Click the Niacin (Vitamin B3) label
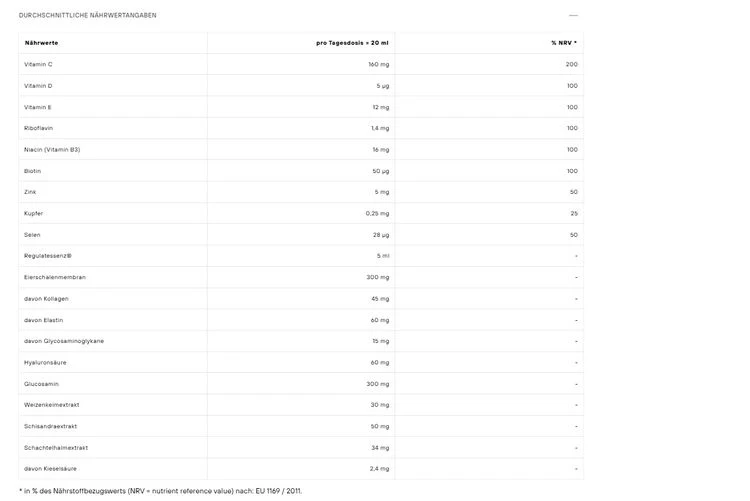 point(52,150)
